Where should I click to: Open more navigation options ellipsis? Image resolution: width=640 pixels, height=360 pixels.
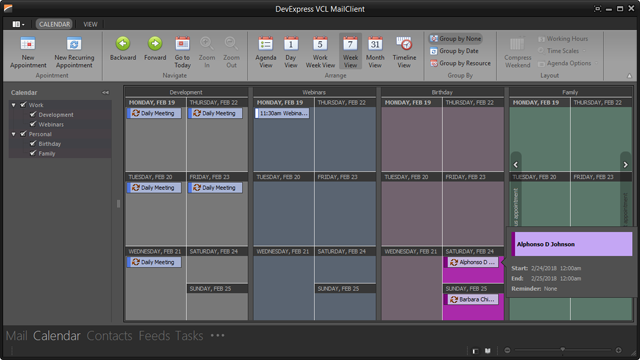[217, 336]
